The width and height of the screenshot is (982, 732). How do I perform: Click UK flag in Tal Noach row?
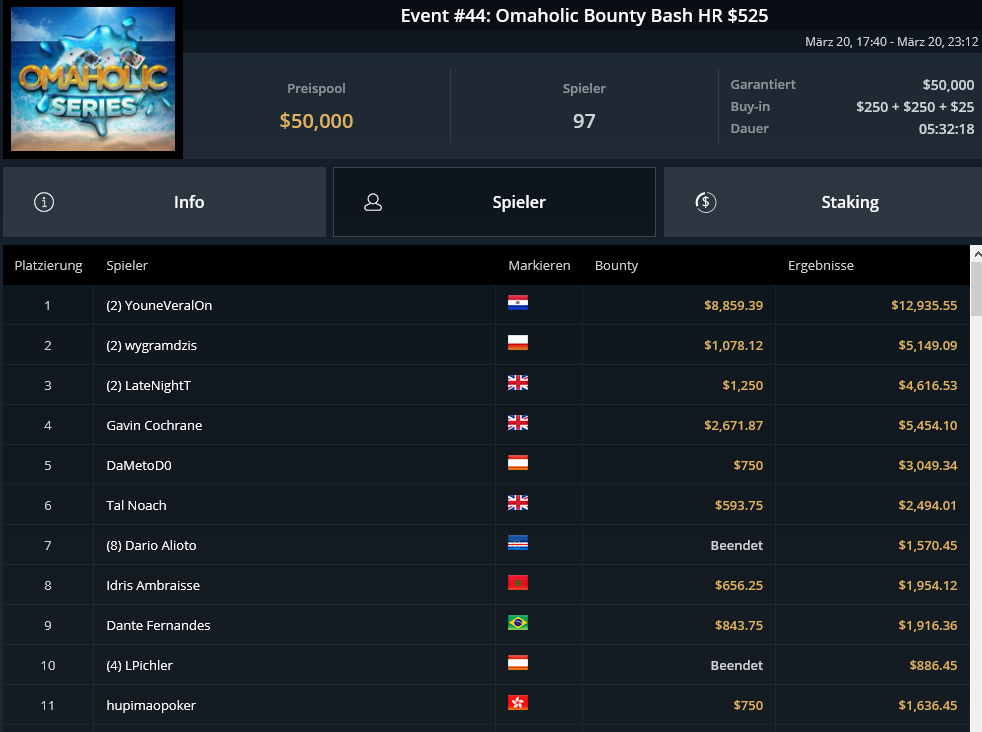(518, 503)
